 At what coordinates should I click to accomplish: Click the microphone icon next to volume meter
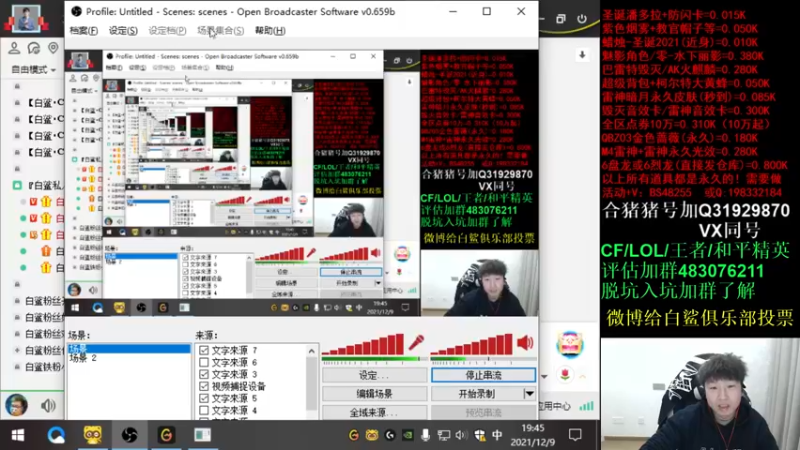pyautogui.click(x=416, y=342)
